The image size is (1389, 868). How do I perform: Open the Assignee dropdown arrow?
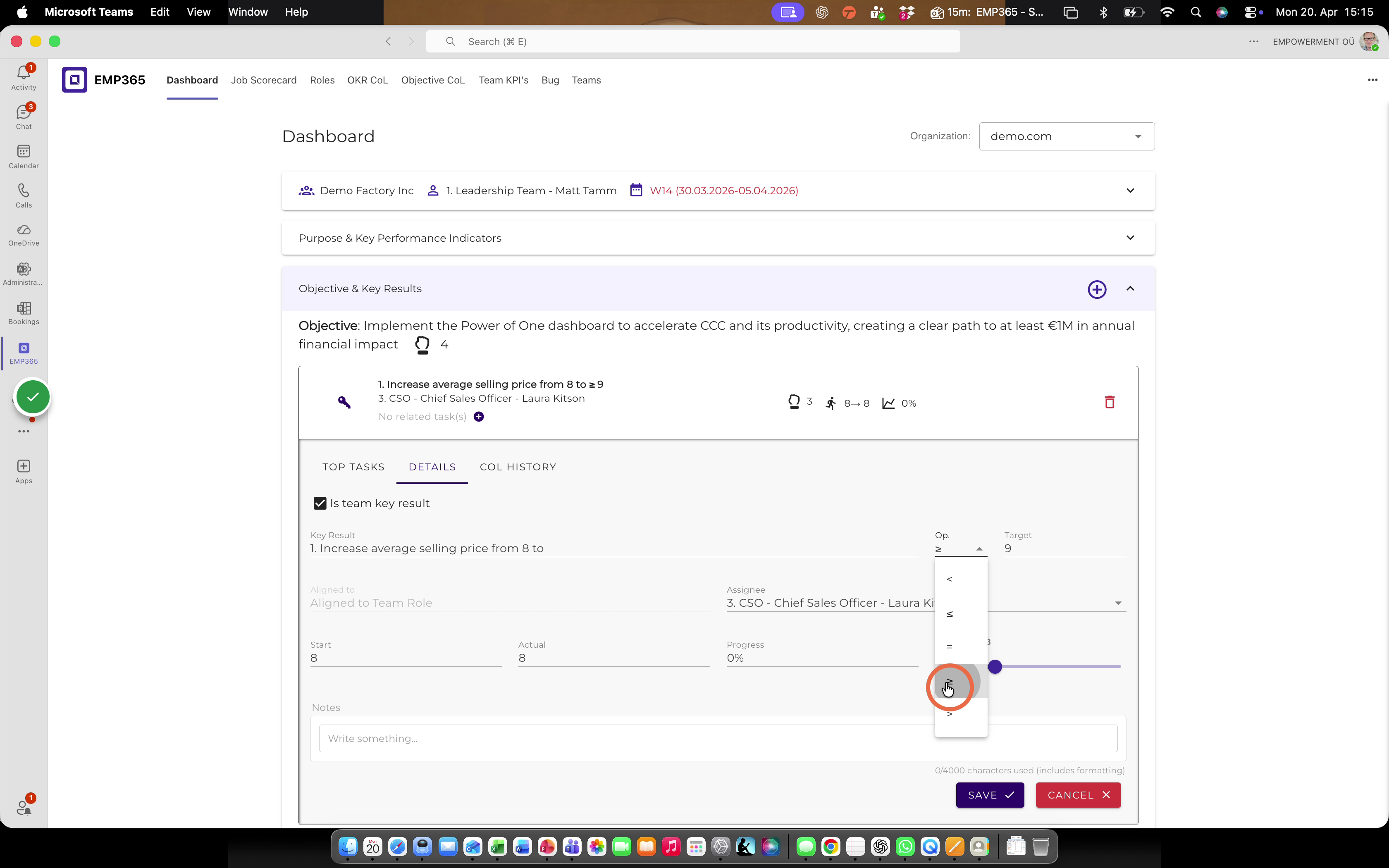(x=1117, y=603)
